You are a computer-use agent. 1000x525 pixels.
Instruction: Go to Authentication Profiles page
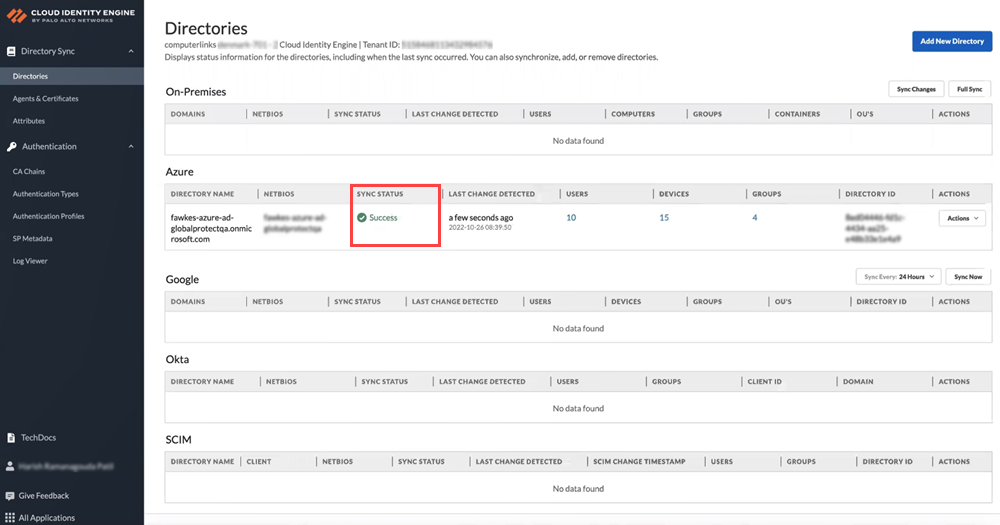tap(48, 216)
